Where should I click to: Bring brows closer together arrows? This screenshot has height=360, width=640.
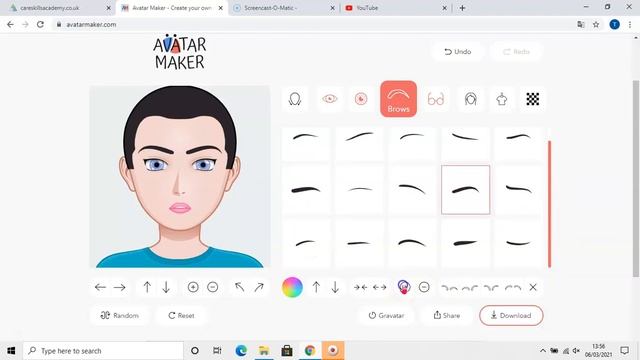[360, 287]
